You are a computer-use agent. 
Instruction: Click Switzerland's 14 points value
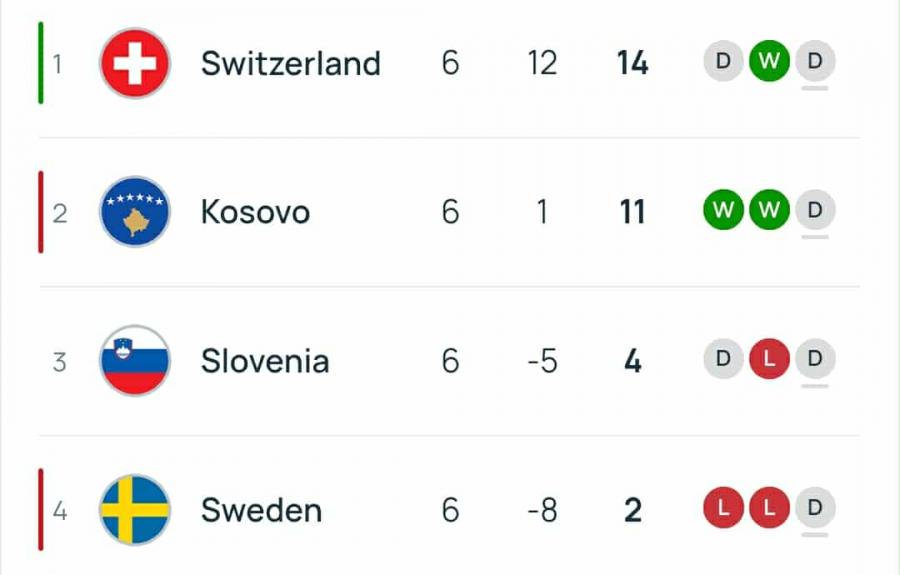(632, 63)
